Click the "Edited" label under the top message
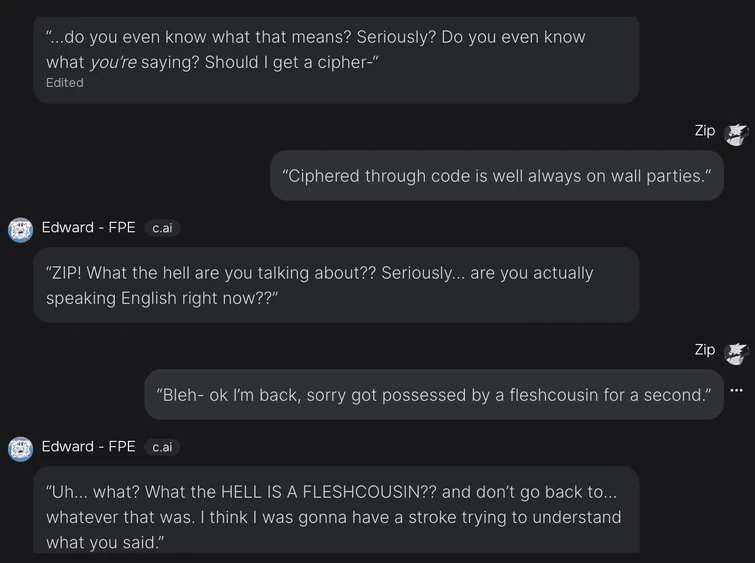This screenshot has width=755, height=563. point(65,83)
